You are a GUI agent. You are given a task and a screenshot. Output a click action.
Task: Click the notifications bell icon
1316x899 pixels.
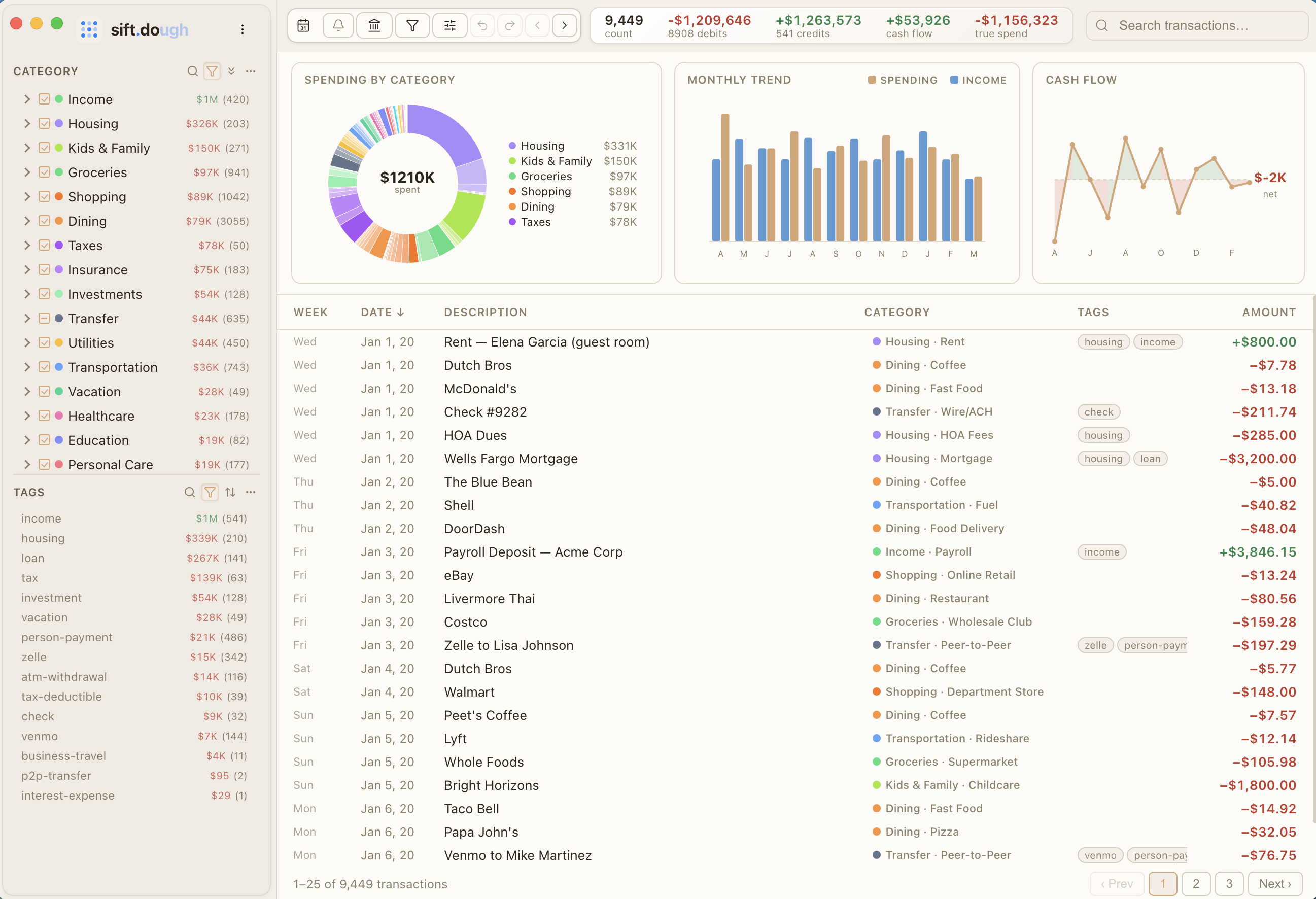pos(338,25)
